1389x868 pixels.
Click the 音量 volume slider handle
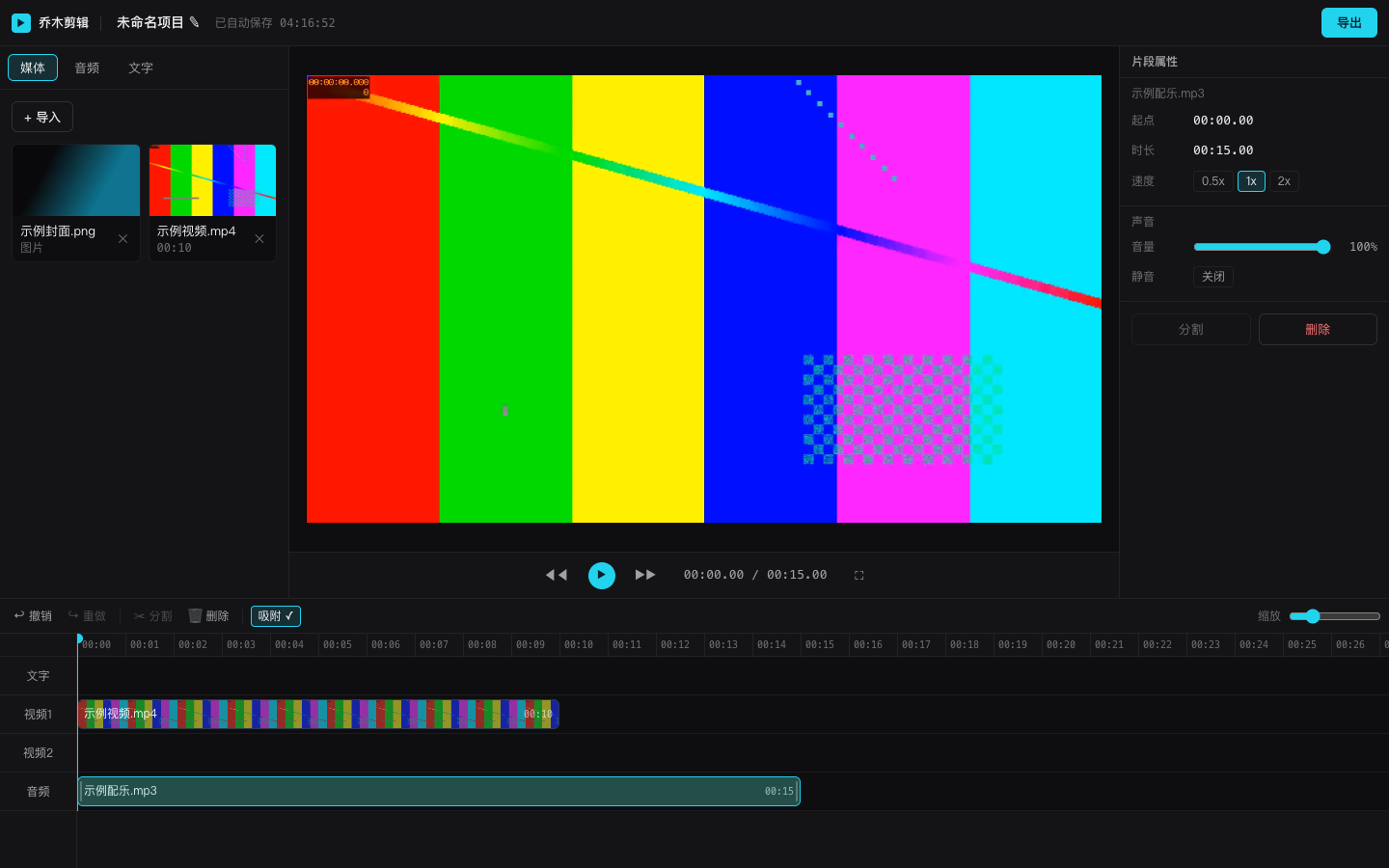pyautogui.click(x=1323, y=247)
